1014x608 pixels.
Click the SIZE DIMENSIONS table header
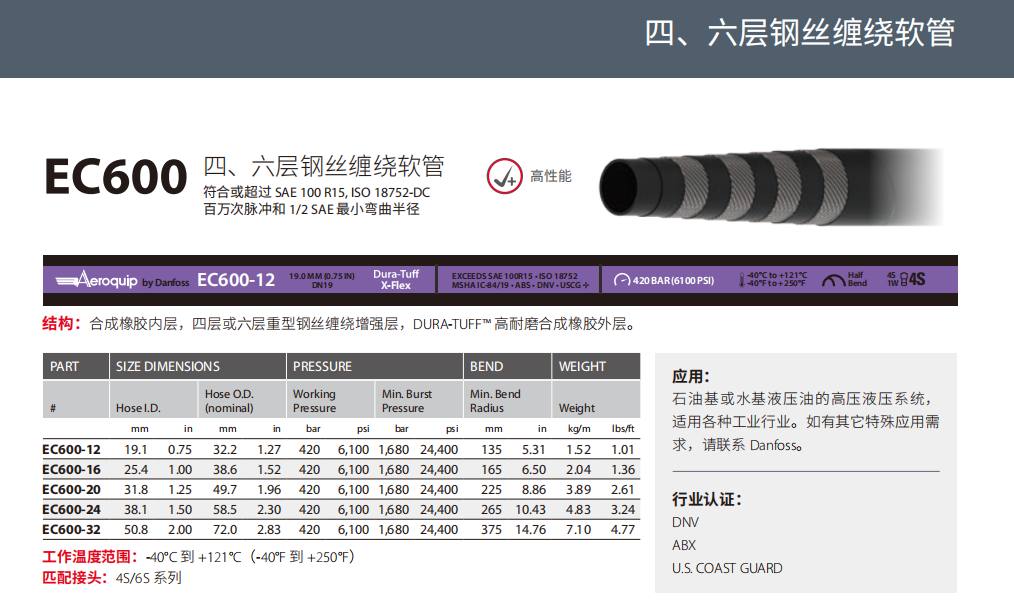pos(167,366)
